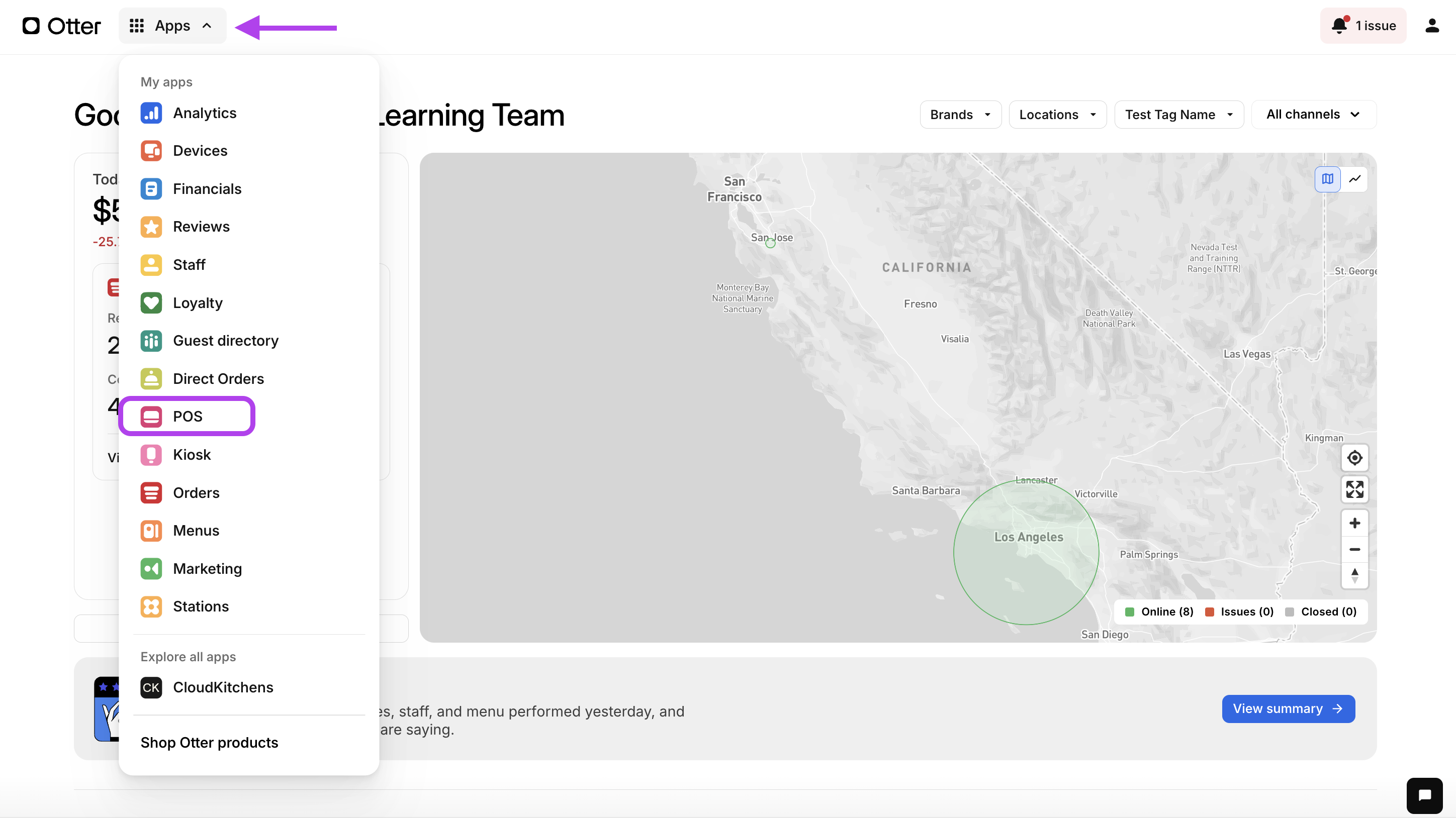Zoom out on the map
Image resolution: width=1456 pixels, height=818 pixels.
(1354, 549)
